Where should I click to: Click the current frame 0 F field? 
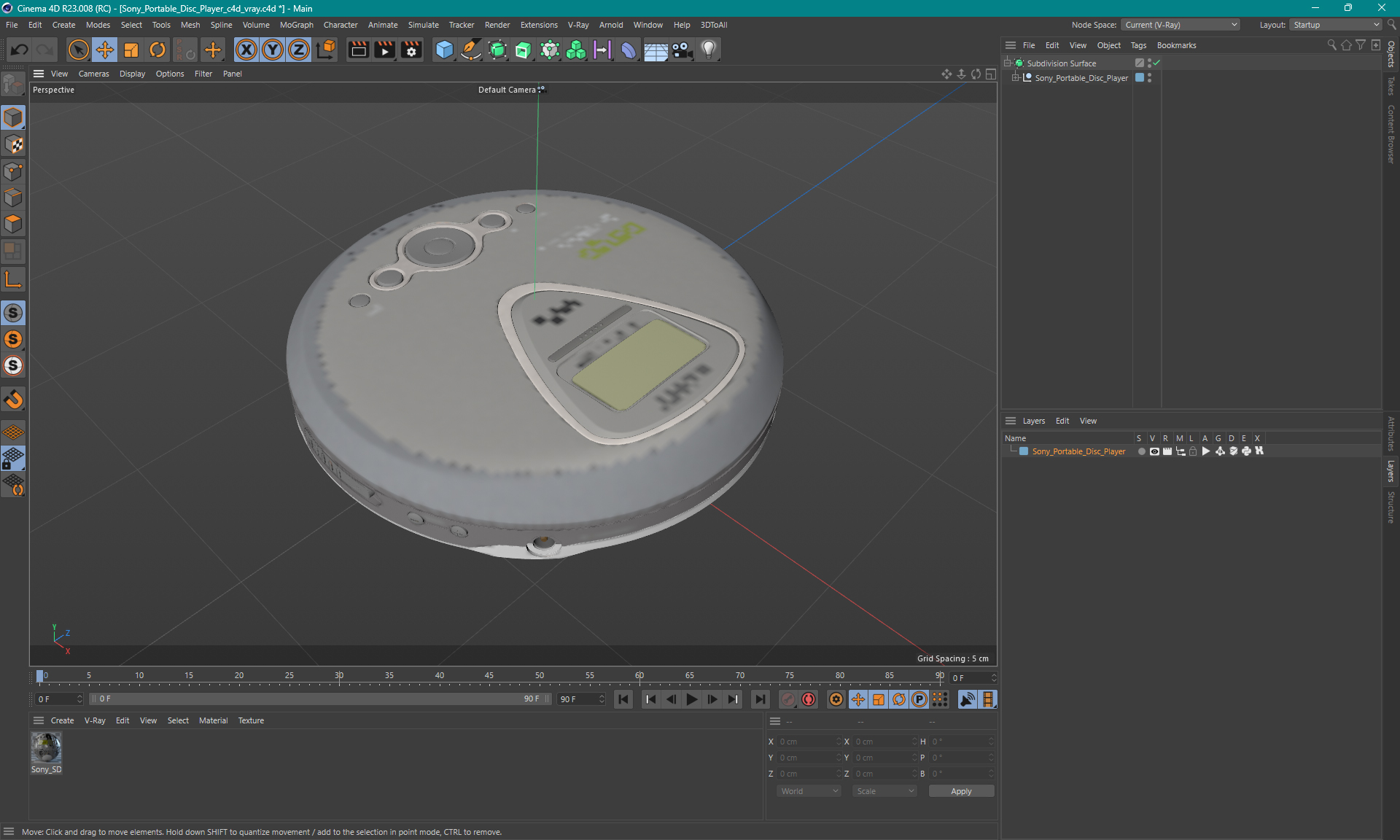[x=974, y=678]
